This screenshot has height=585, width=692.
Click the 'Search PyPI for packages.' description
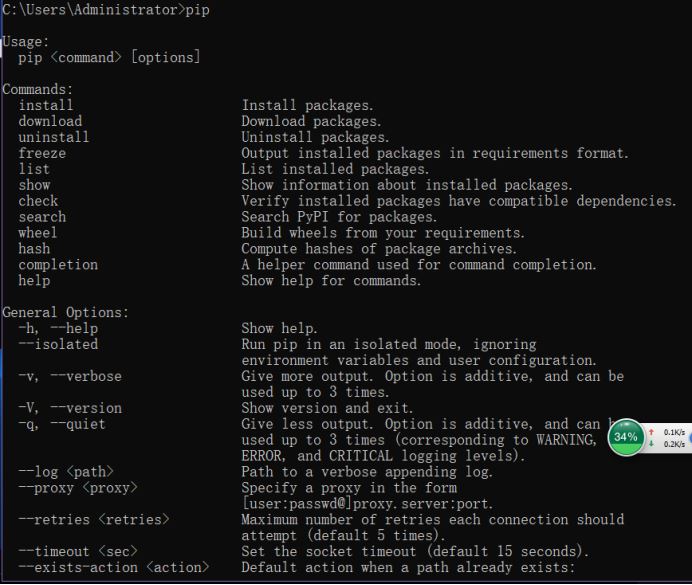pyautogui.click(x=339, y=217)
